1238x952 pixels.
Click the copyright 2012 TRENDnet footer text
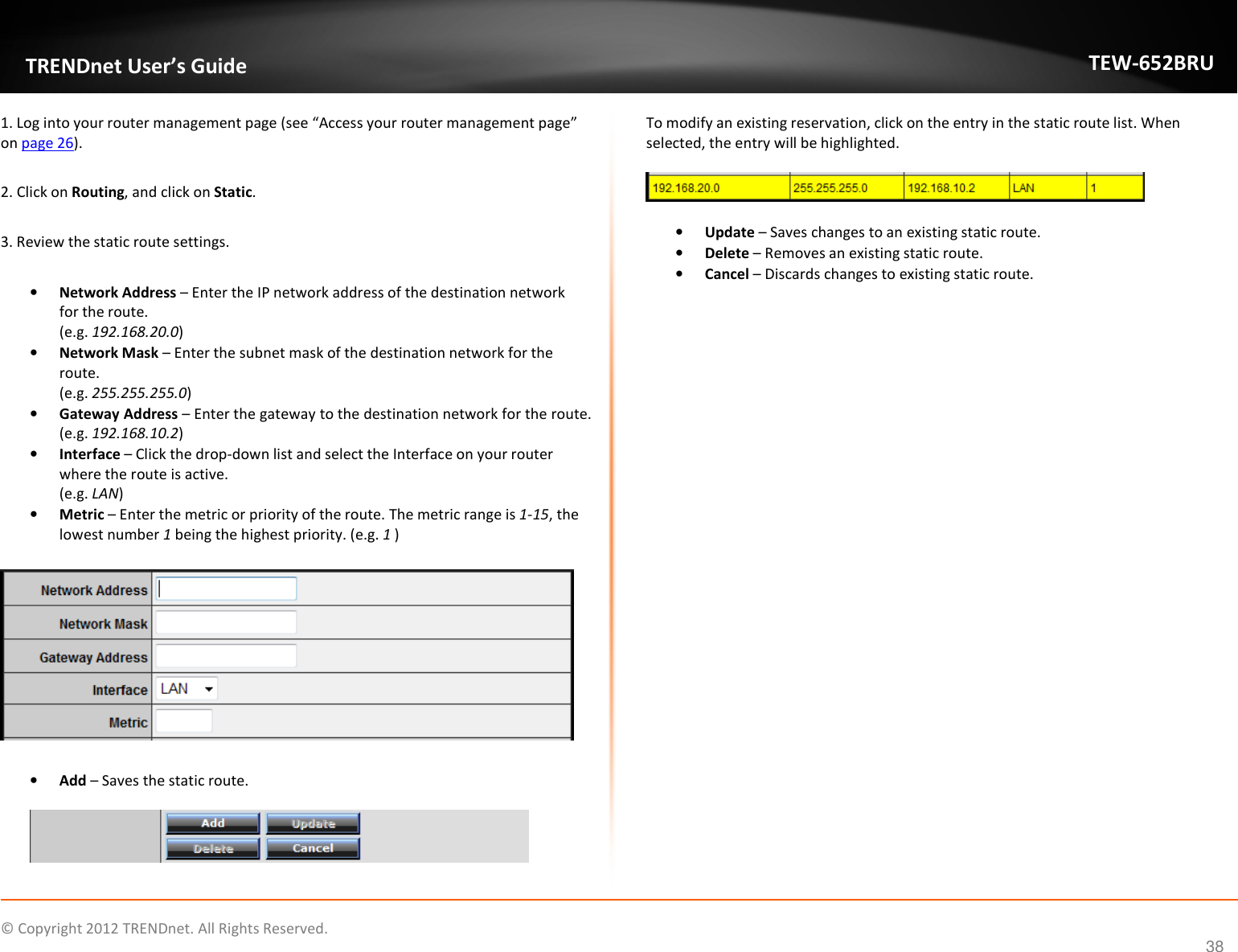pos(164,929)
